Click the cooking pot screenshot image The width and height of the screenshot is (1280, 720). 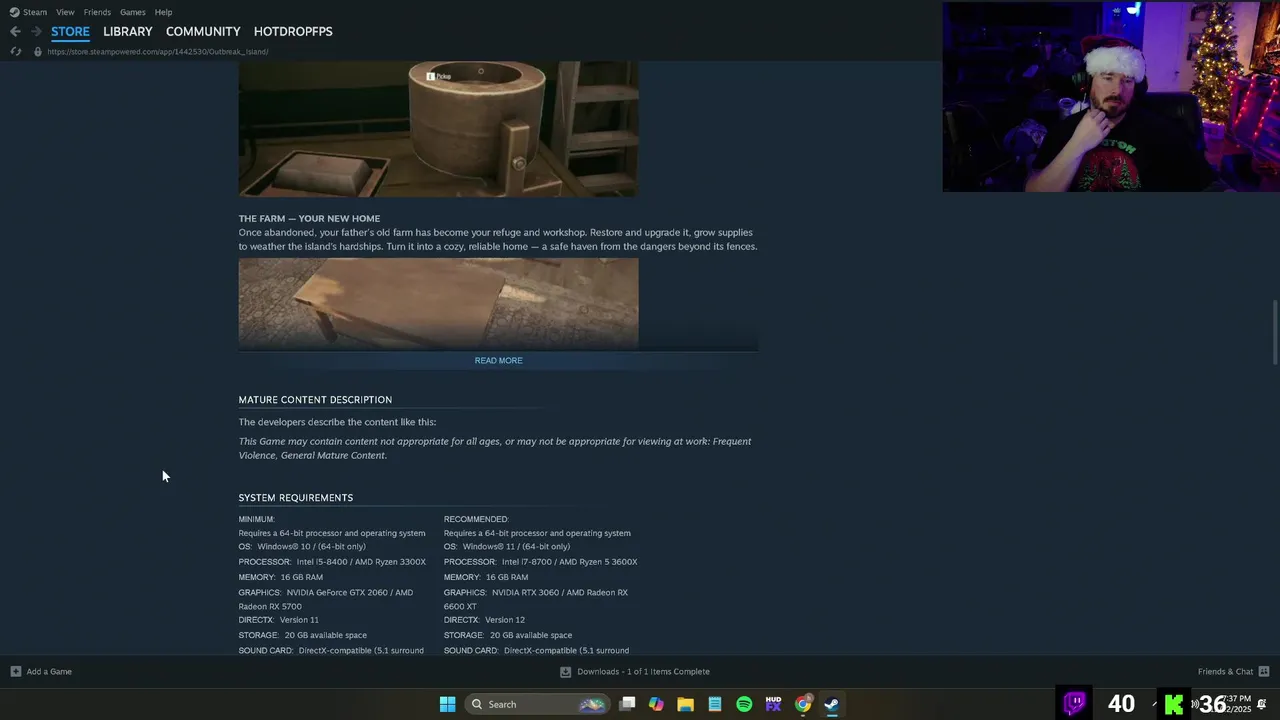tap(438, 129)
